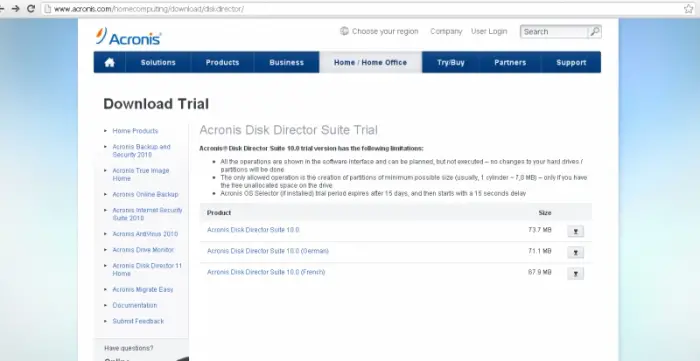This screenshot has height=361, width=700.
Task: Click the Acronis Disk Director Suite Trial heading
Action: point(288,130)
